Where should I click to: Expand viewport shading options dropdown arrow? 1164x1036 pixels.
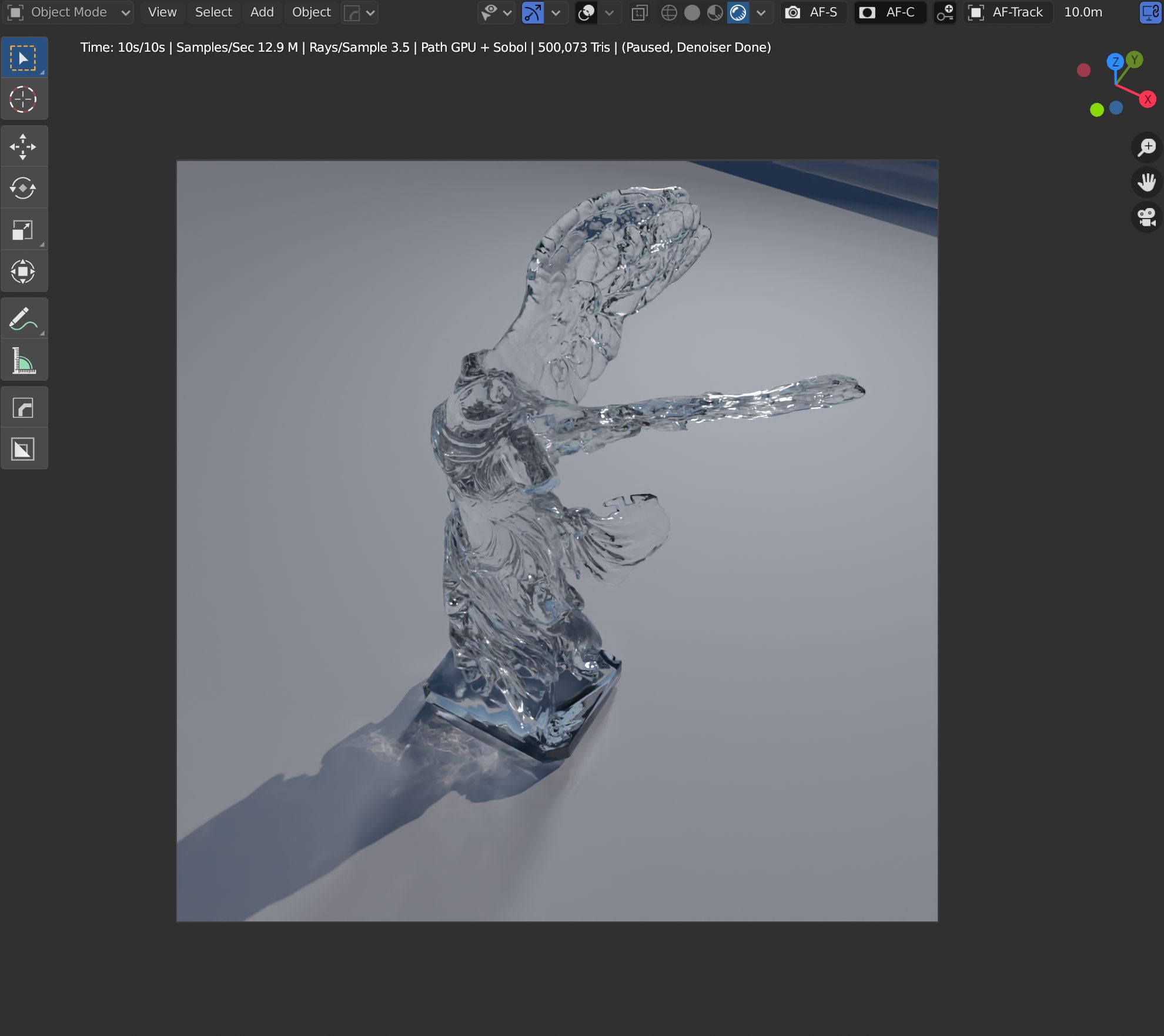tap(761, 12)
